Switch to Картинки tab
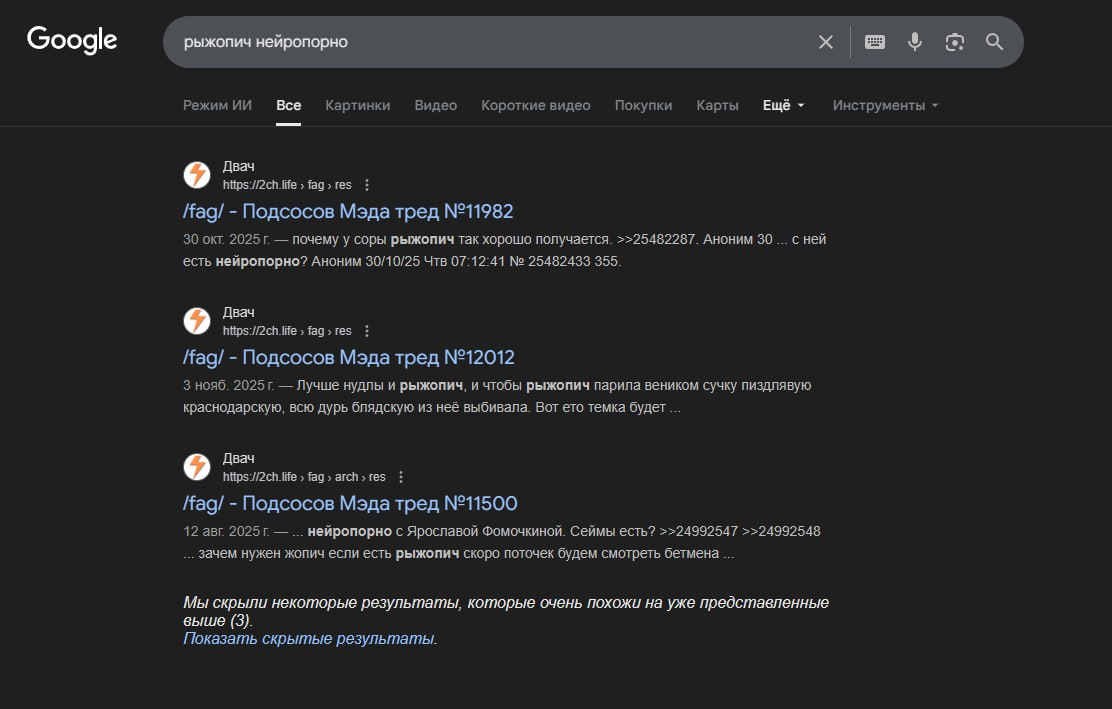 click(x=357, y=105)
